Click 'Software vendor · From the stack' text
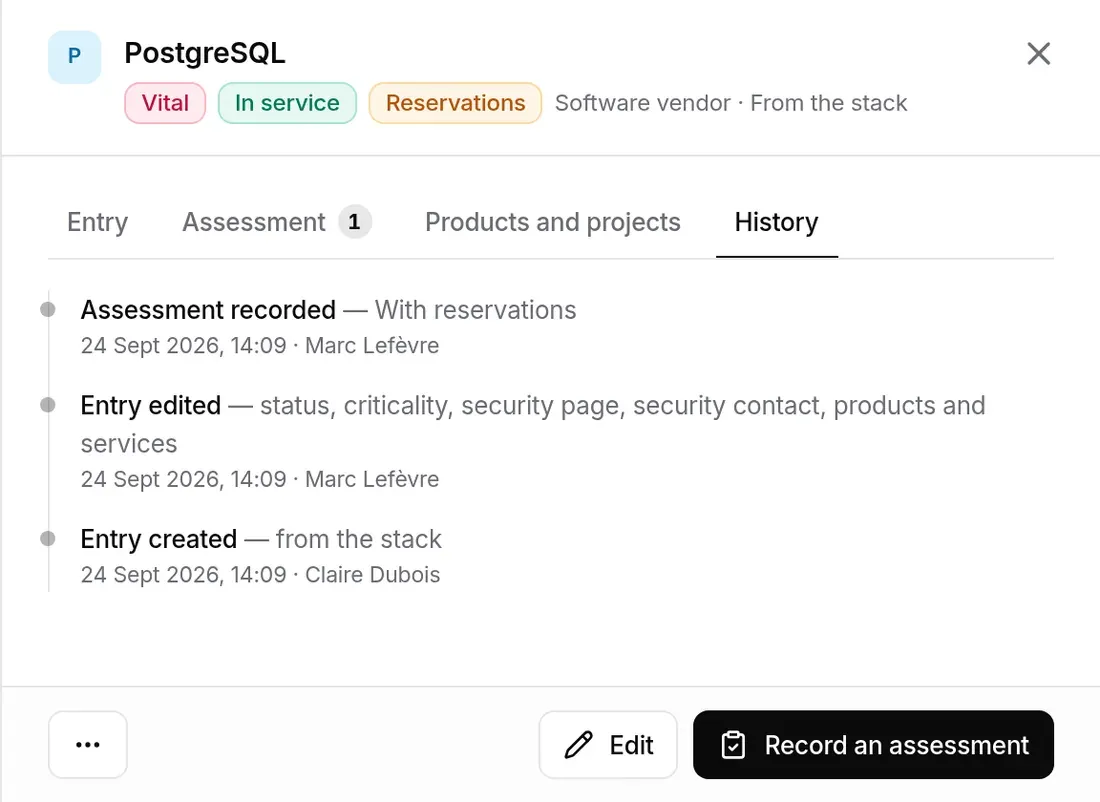The image size is (1100, 802). [731, 103]
